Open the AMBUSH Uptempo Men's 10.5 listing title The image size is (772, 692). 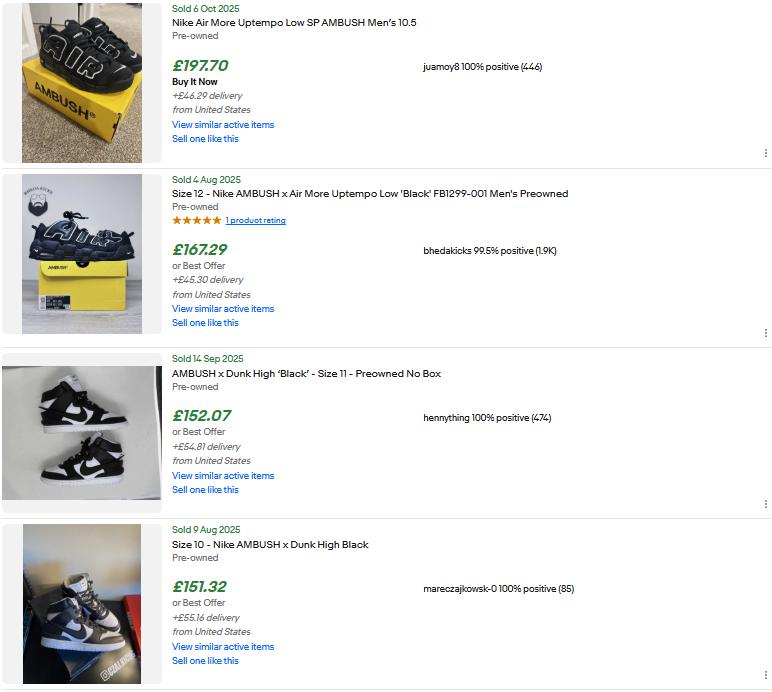tap(294, 22)
